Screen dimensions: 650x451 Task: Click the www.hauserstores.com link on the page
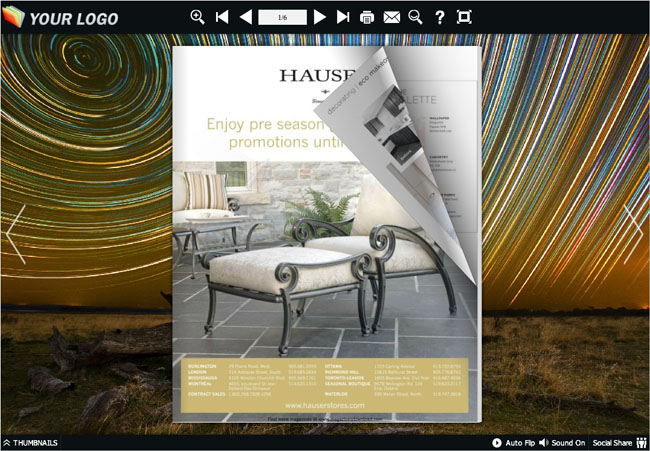coord(322,405)
